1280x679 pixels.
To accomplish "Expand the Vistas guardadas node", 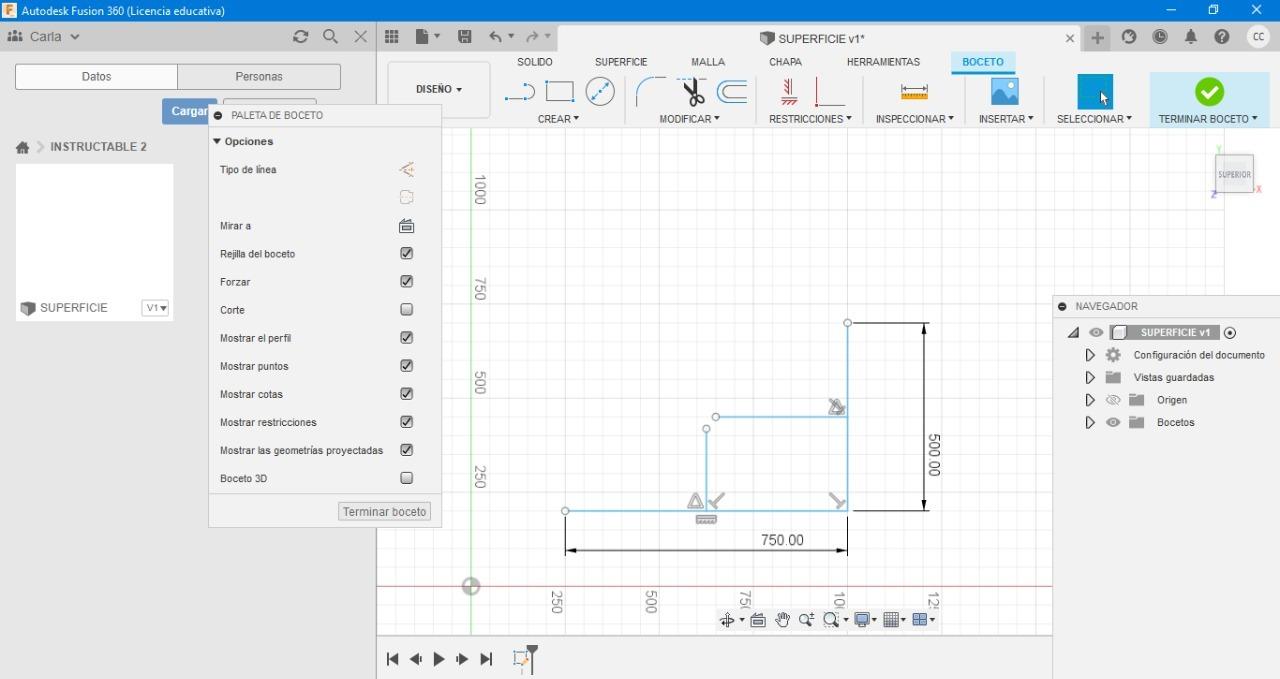I will tap(1090, 378).
